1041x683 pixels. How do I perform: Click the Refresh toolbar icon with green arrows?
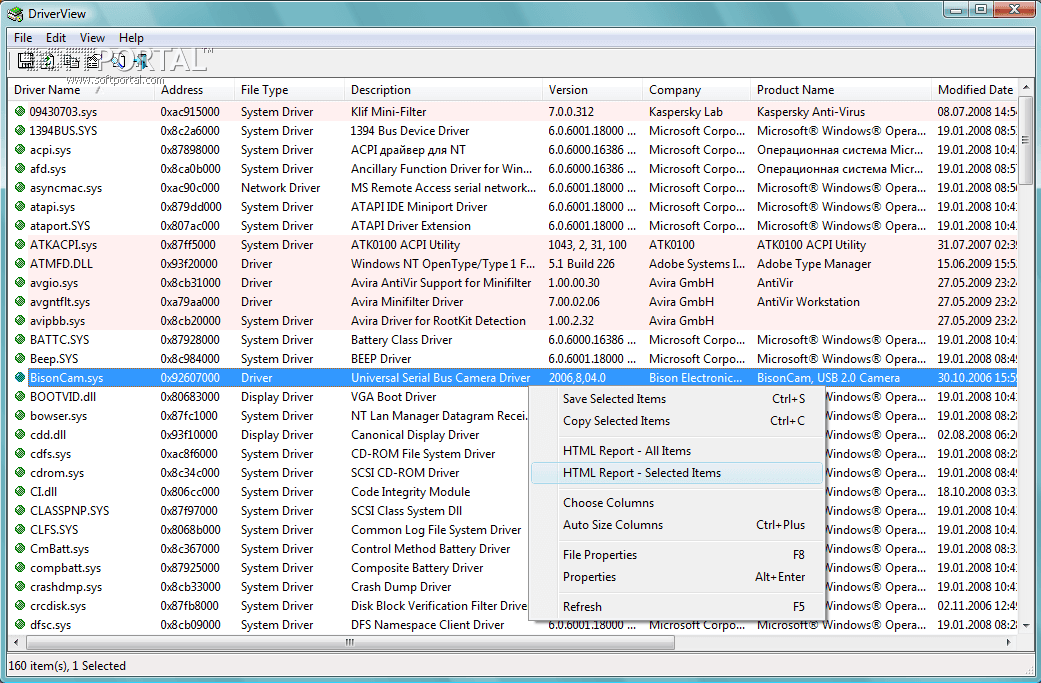point(48,62)
